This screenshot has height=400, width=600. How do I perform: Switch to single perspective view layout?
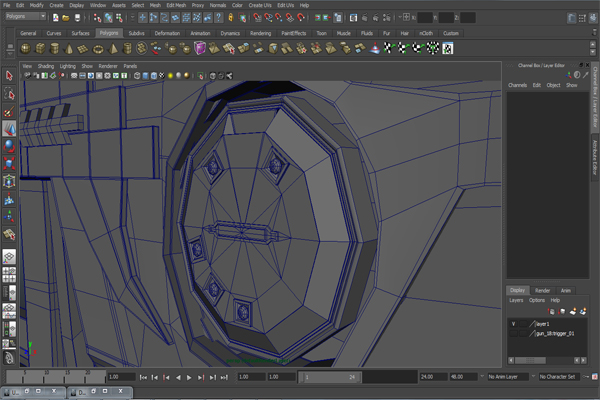[9, 256]
